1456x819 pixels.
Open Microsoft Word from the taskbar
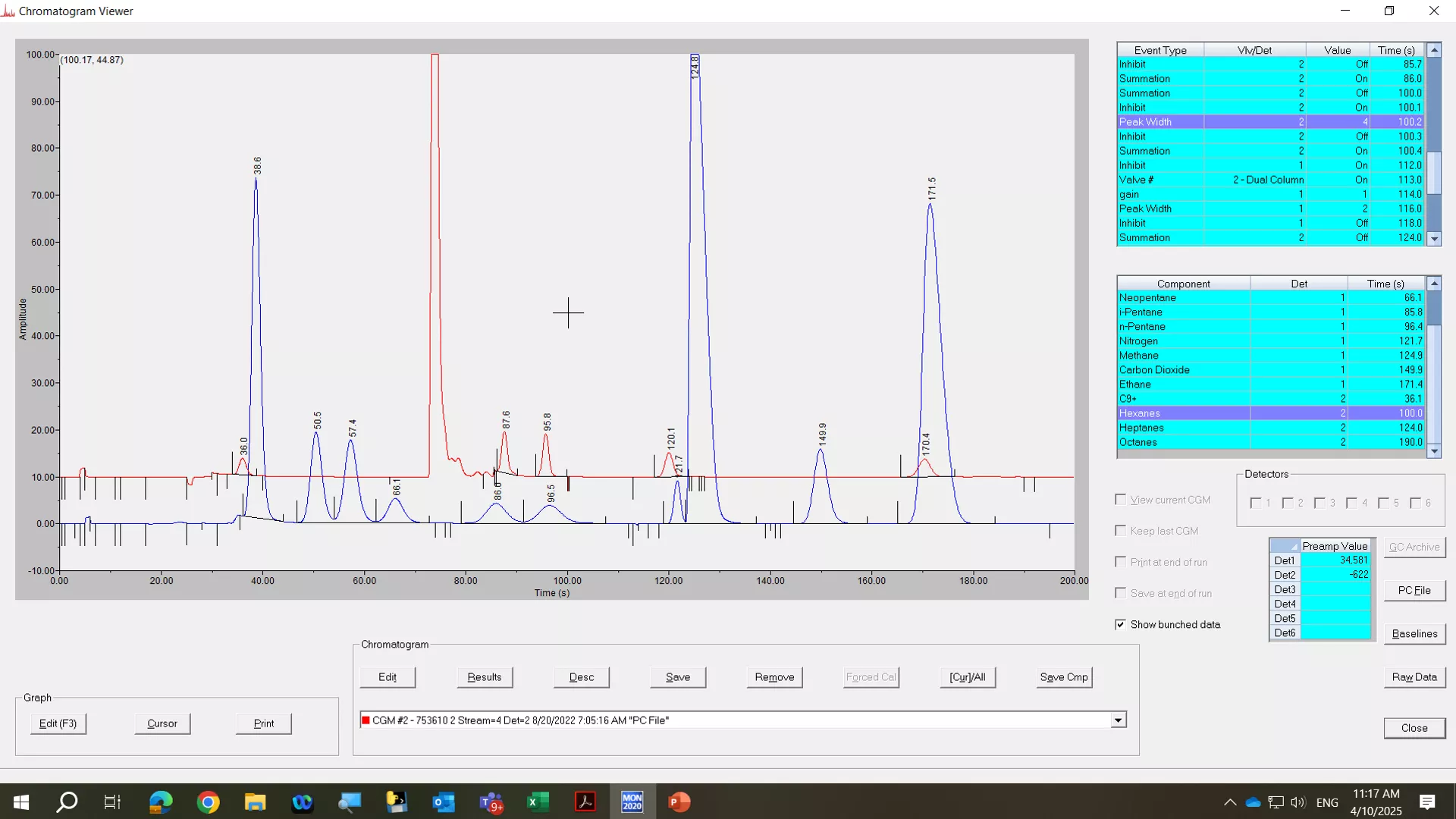[302, 802]
